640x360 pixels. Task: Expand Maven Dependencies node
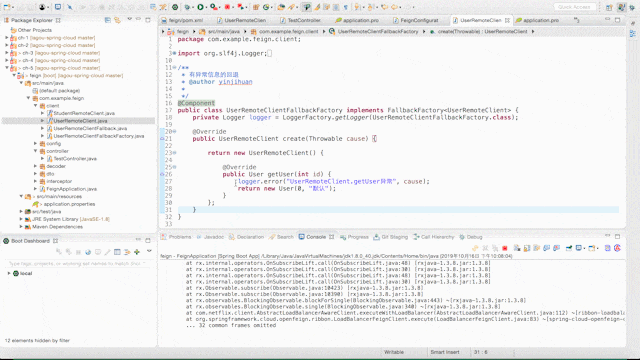(21, 227)
